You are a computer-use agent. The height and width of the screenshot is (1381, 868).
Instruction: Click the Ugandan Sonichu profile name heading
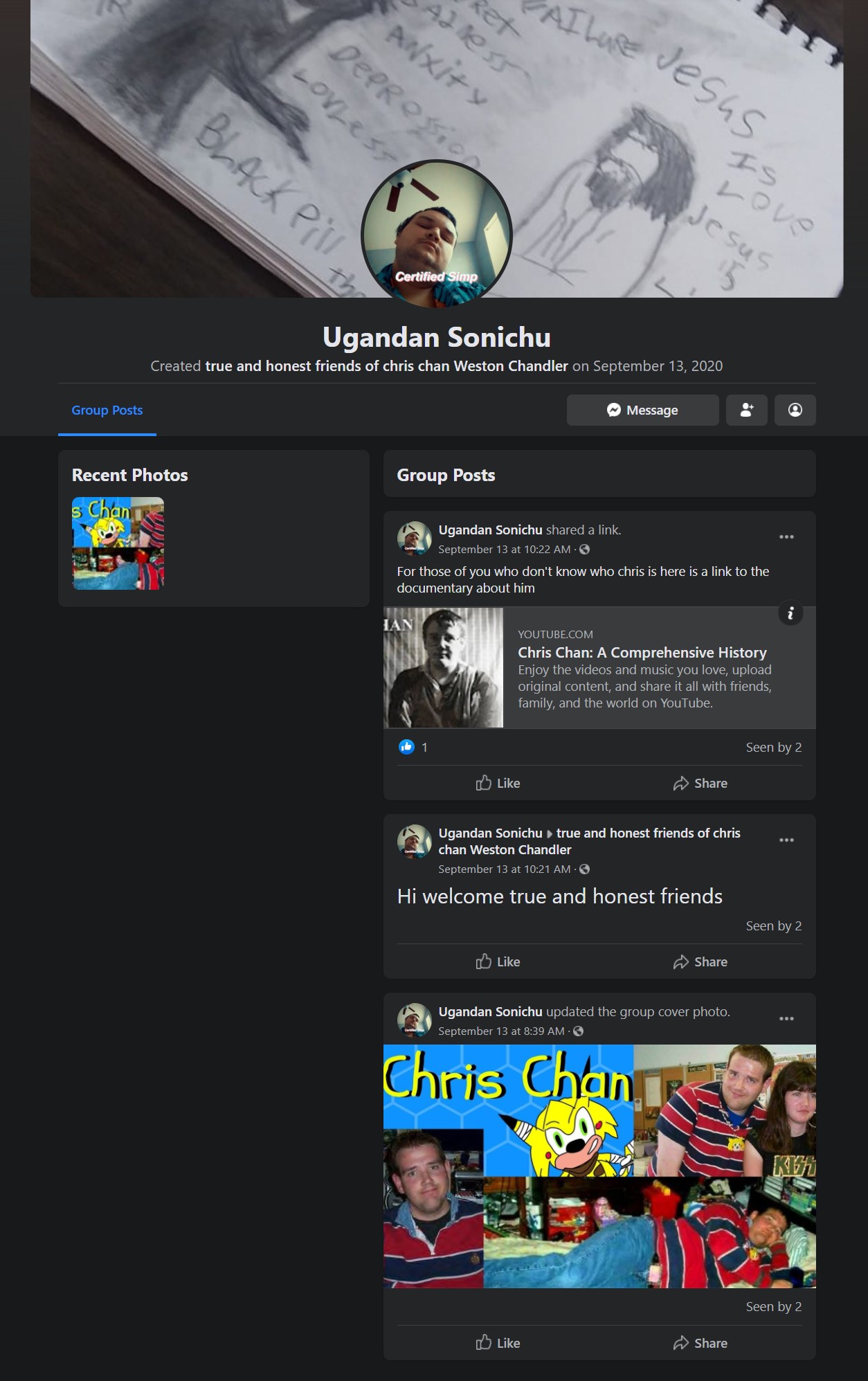tap(437, 337)
